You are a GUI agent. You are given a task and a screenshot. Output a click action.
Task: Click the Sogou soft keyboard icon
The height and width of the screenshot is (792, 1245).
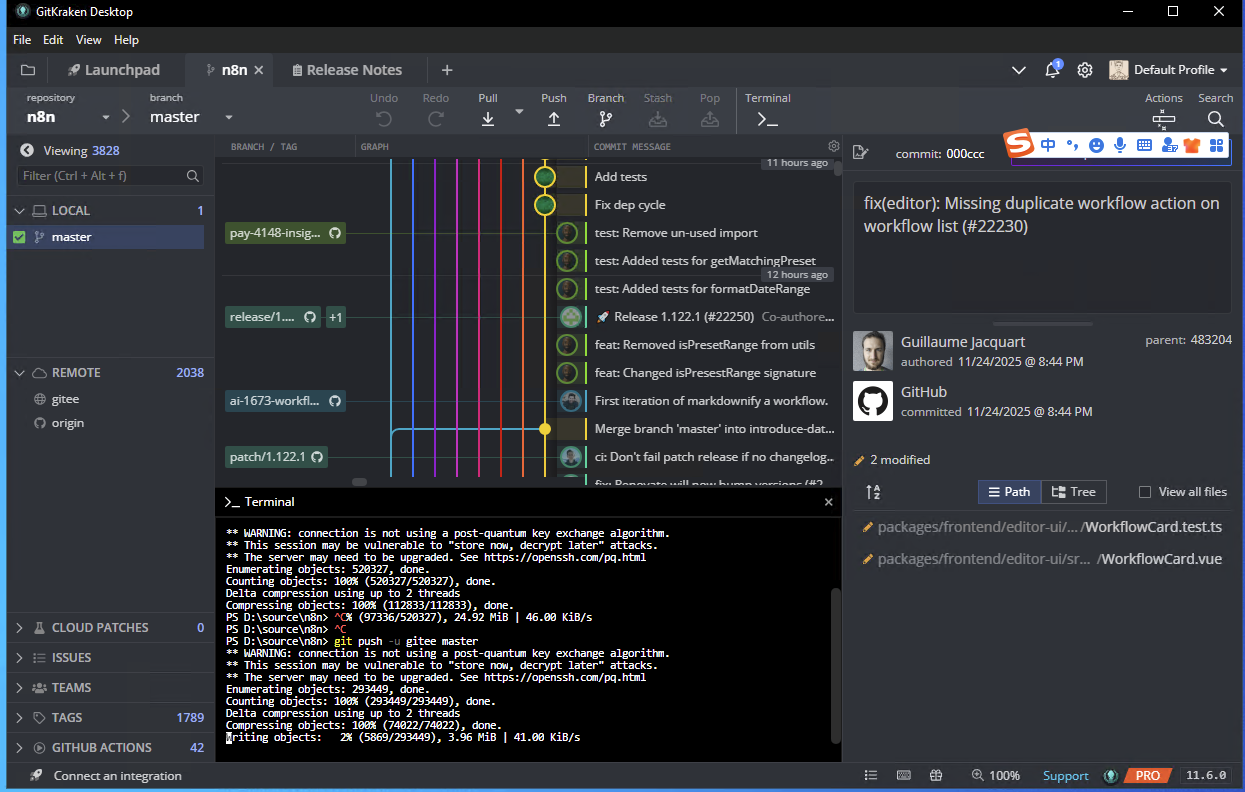click(x=1144, y=145)
